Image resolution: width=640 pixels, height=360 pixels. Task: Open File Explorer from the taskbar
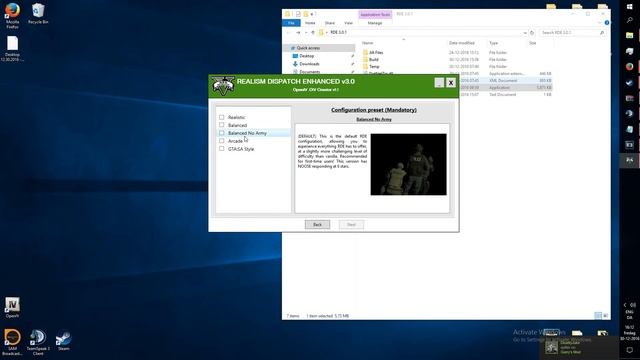629,36
